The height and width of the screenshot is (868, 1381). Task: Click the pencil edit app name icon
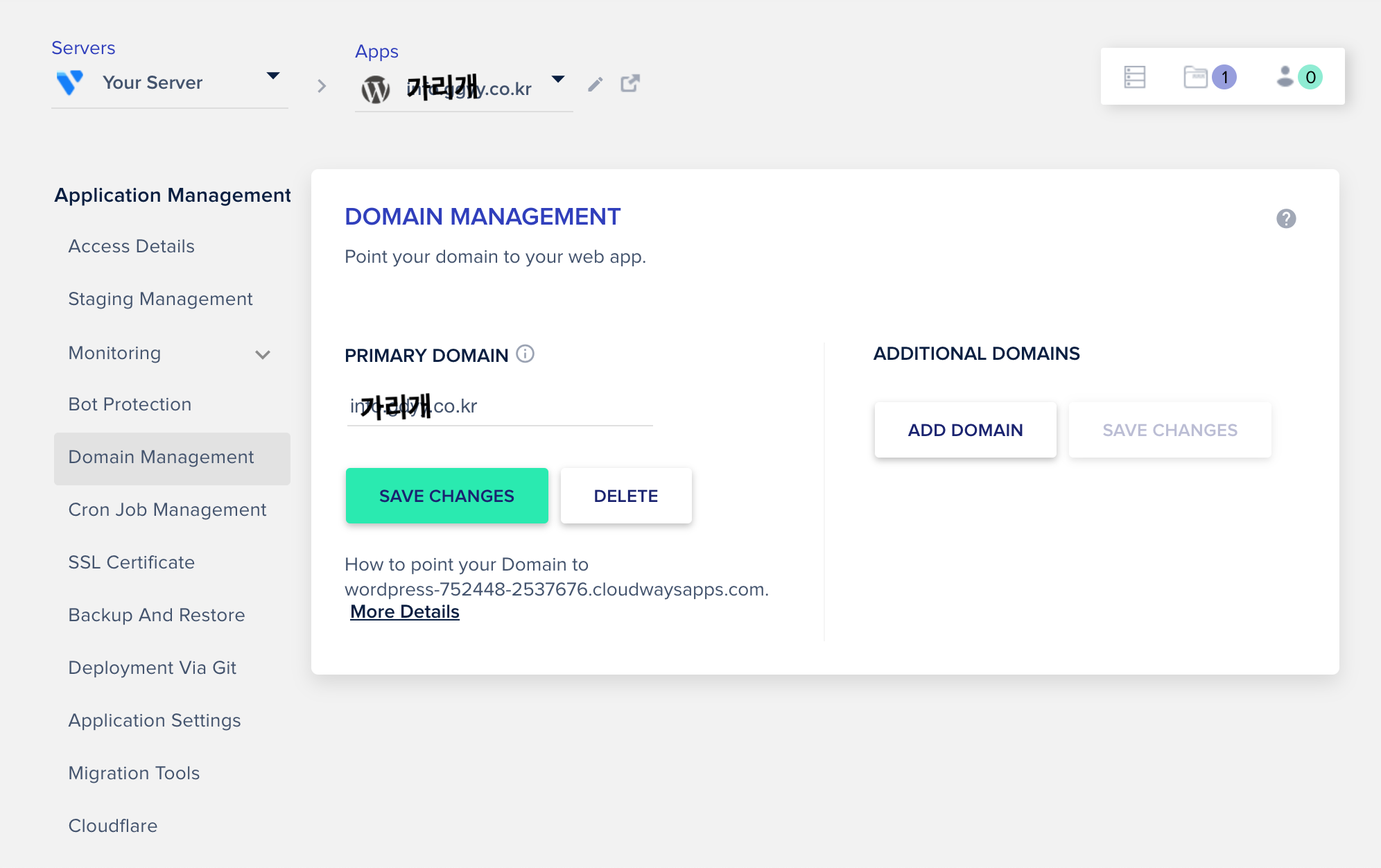click(x=595, y=85)
